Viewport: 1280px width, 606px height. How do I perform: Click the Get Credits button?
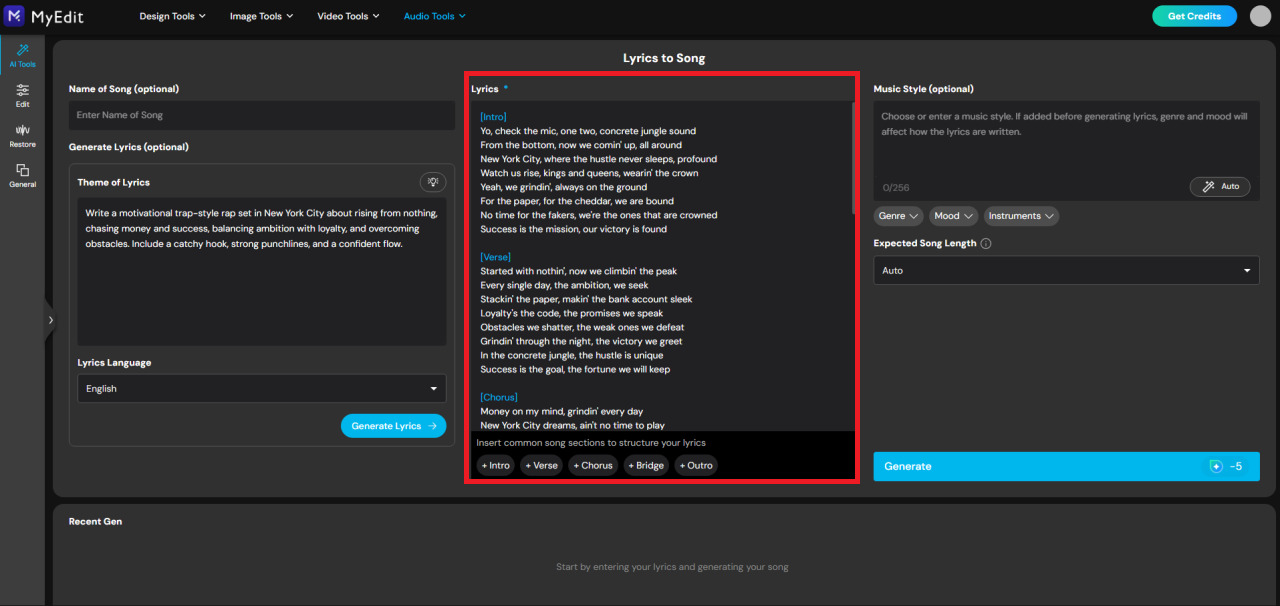[x=1194, y=15]
